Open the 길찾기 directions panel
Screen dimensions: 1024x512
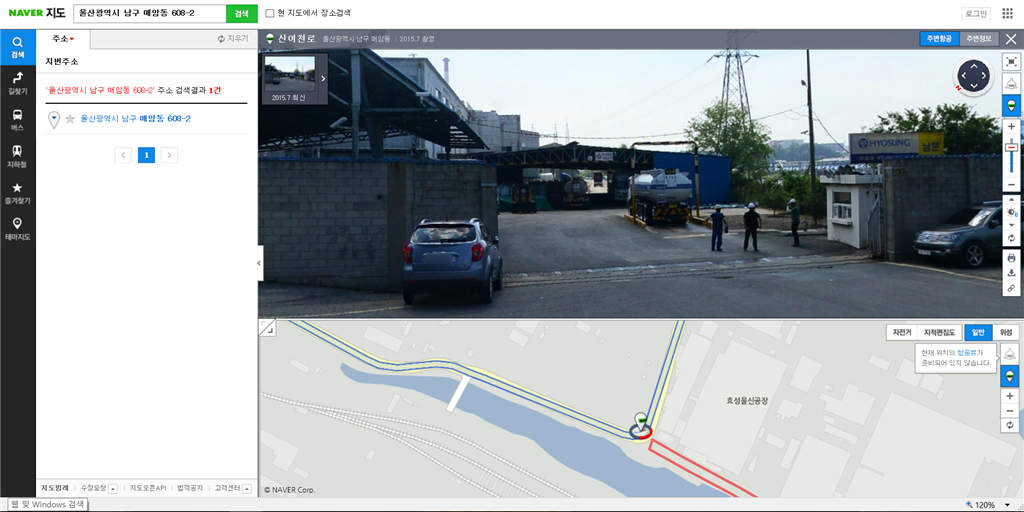(x=18, y=83)
